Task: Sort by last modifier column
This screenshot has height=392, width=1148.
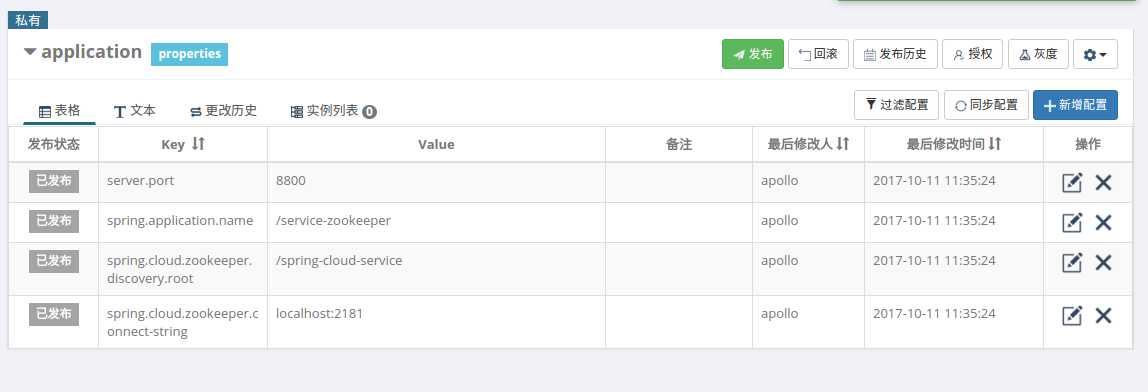Action: tap(843, 144)
